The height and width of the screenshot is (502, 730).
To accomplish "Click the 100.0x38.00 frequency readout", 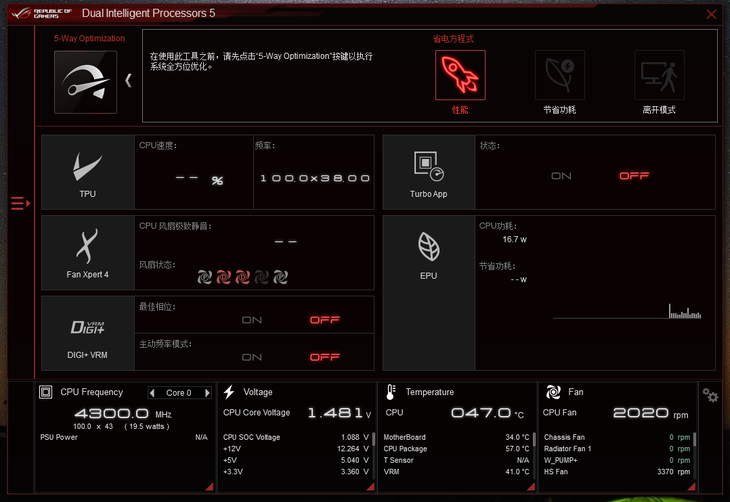I will click(315, 178).
